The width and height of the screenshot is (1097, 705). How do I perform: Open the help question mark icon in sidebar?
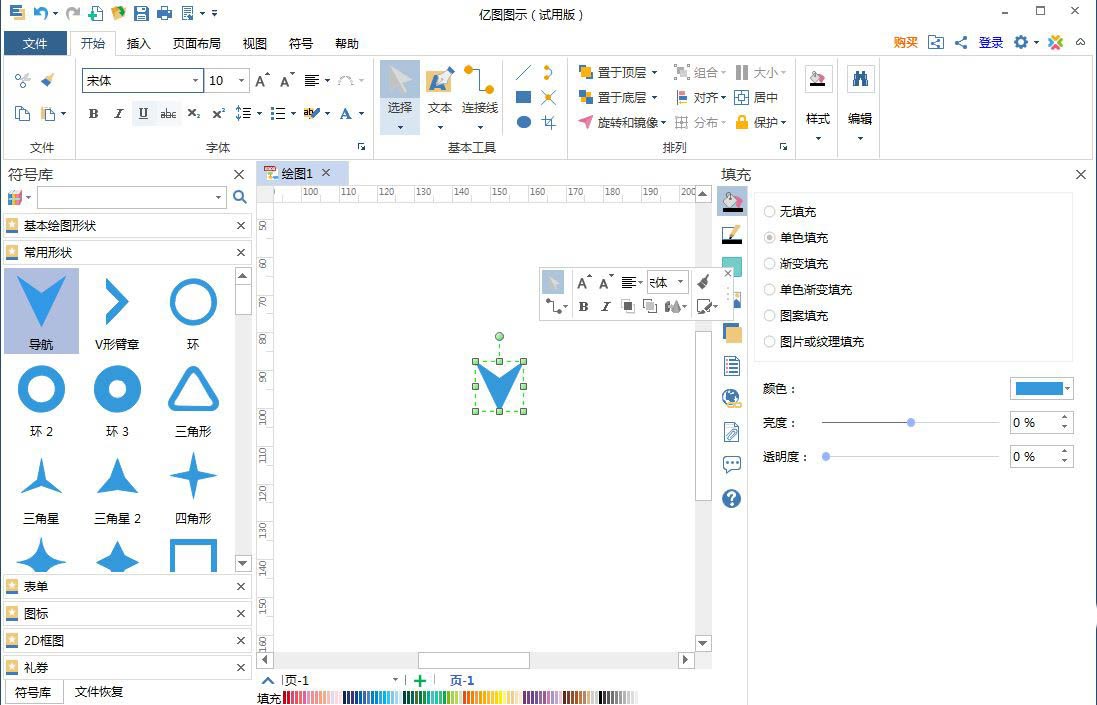(x=730, y=499)
